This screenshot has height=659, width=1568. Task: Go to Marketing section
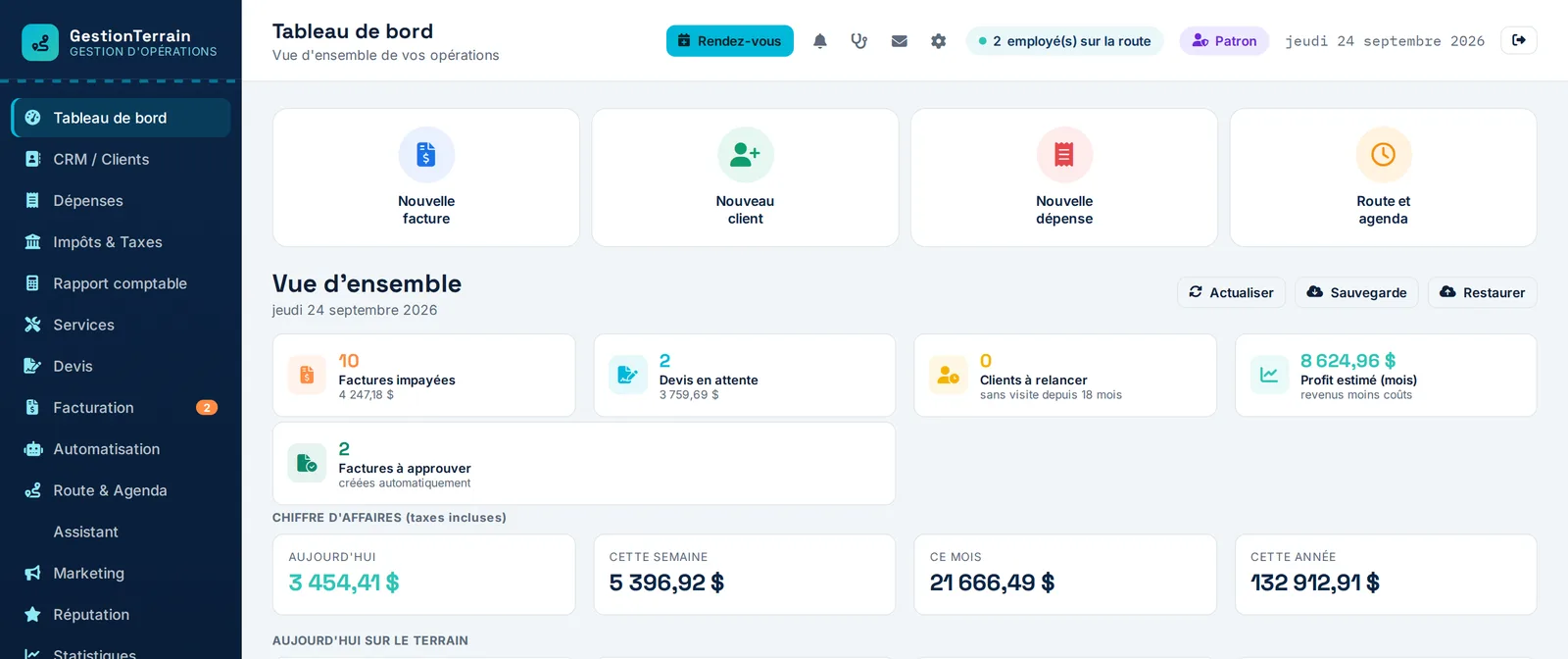(x=122, y=574)
